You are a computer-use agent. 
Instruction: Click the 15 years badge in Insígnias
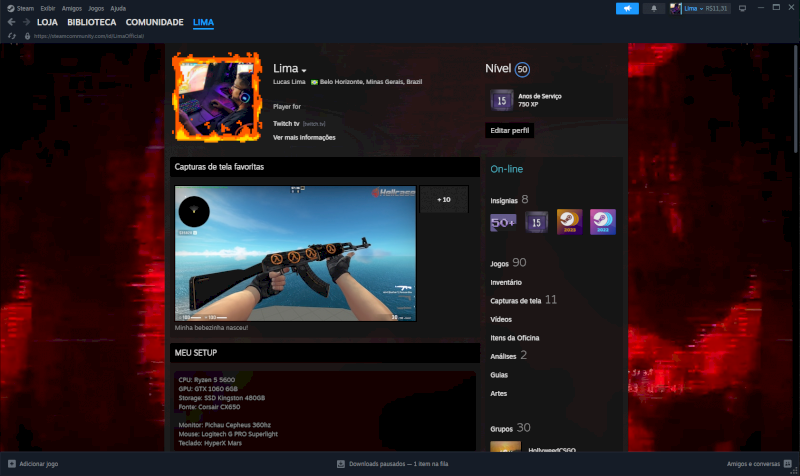coord(536,222)
